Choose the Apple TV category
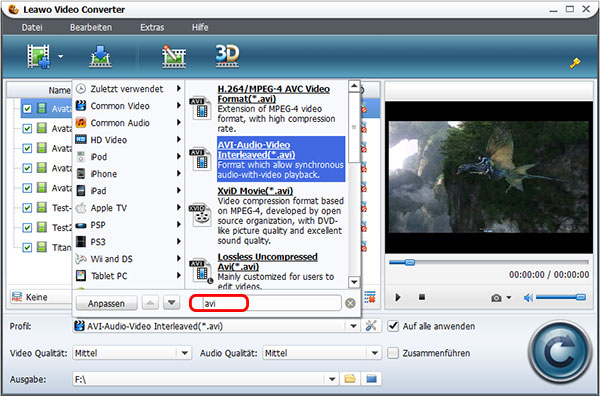This screenshot has width=600, height=396. click(128, 208)
